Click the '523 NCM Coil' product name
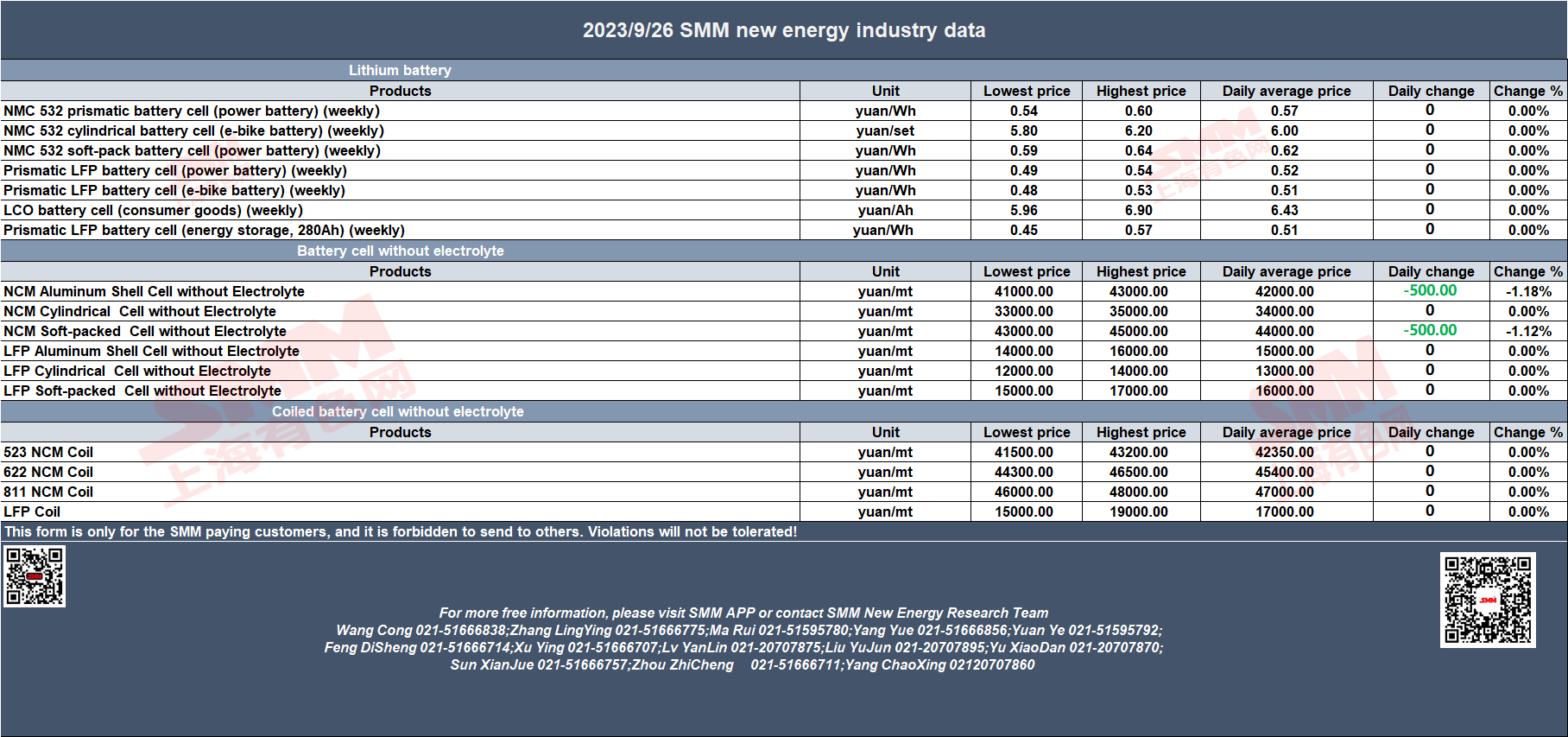 [x=48, y=452]
